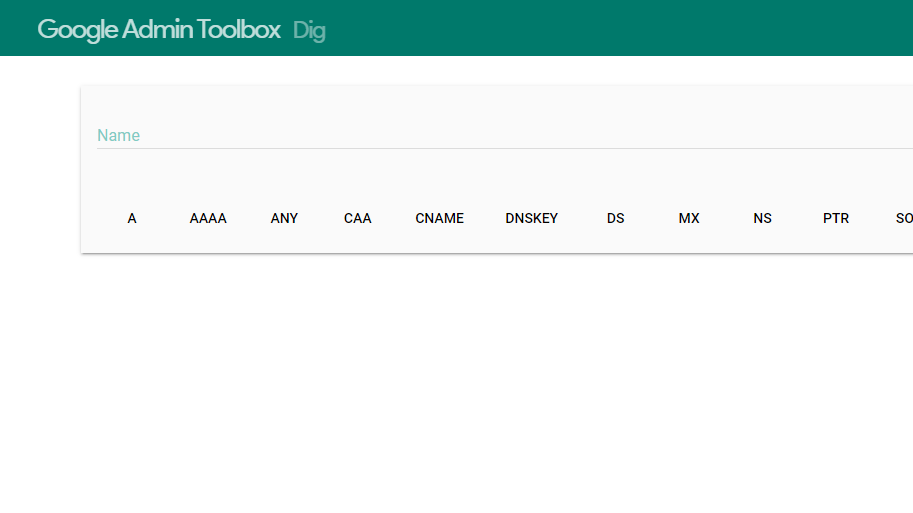
Task: Choose the ANY record type
Action: pyautogui.click(x=284, y=218)
